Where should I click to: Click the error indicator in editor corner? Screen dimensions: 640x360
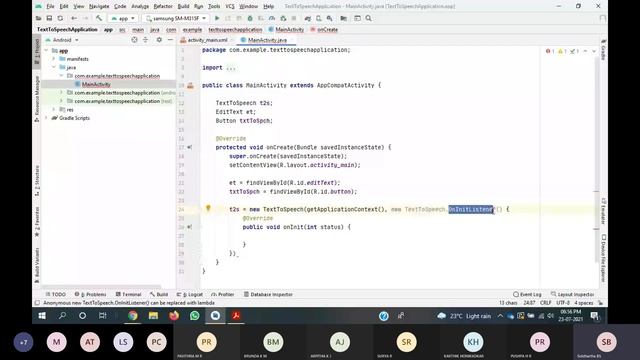(x=549, y=51)
